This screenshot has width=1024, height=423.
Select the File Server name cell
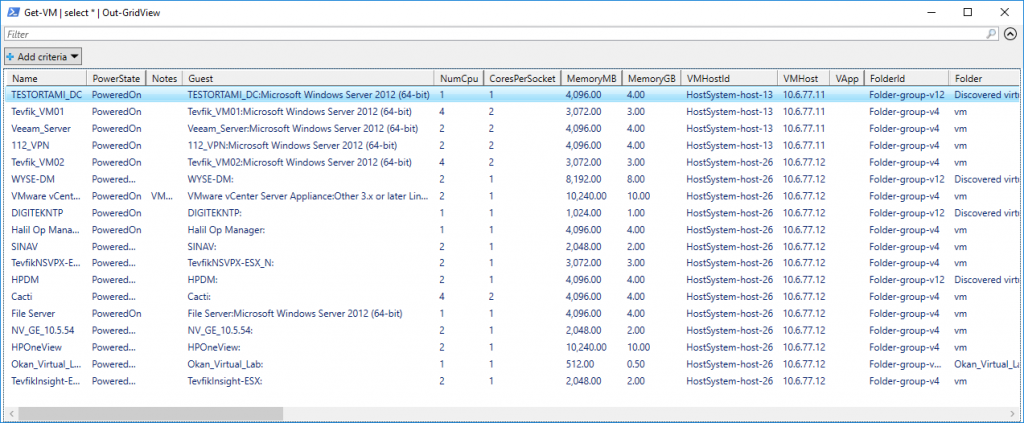point(33,313)
